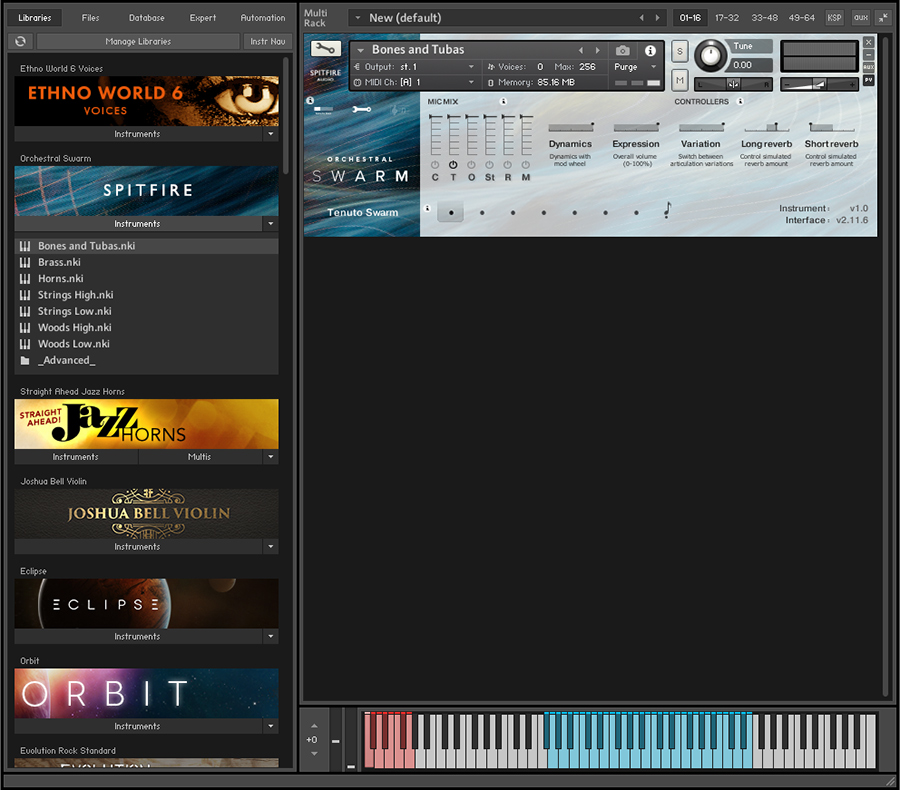This screenshot has width=900, height=790.
Task: Click the AUX button on instrument header
Action: tap(868, 67)
